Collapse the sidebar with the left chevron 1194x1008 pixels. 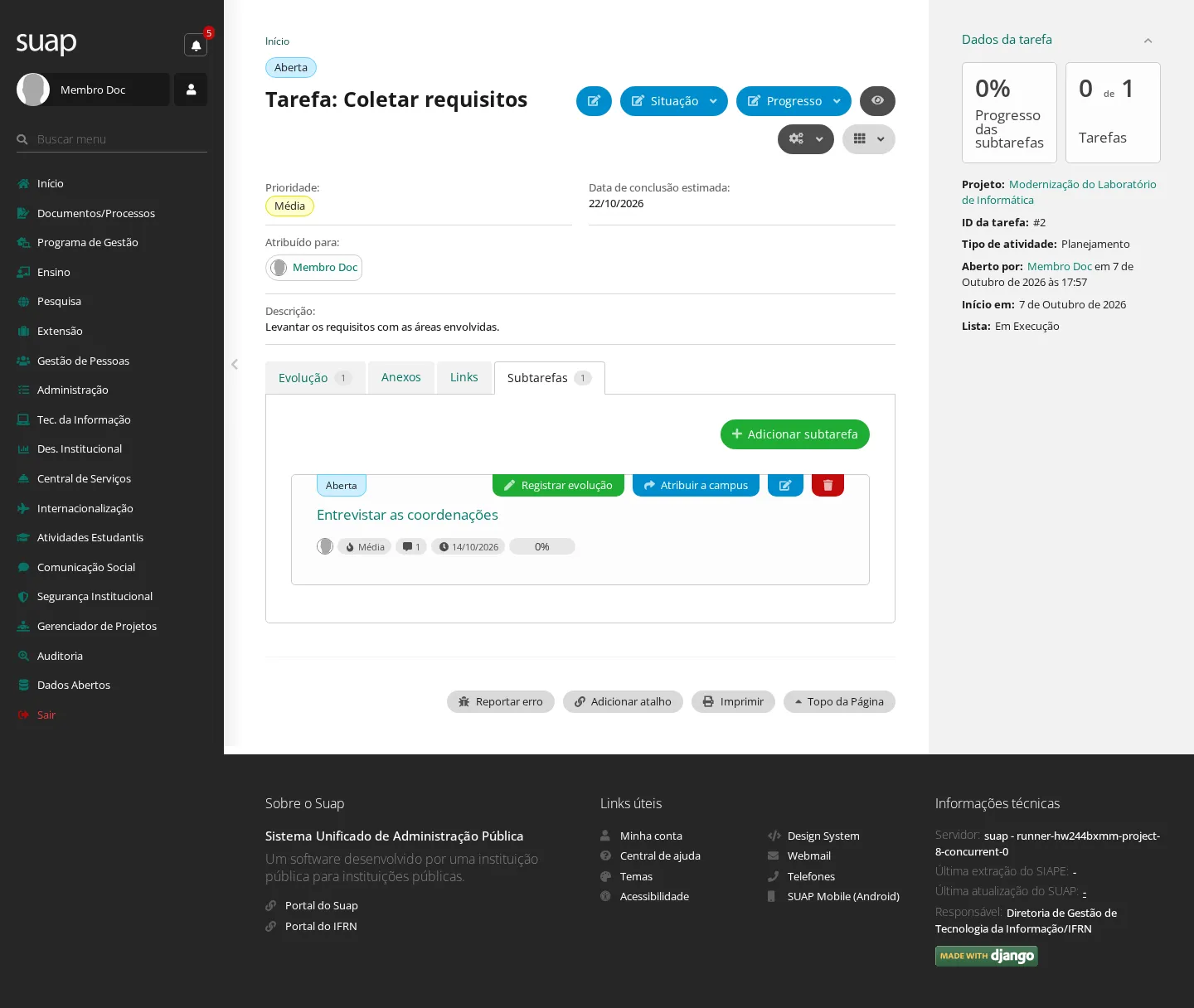click(235, 364)
